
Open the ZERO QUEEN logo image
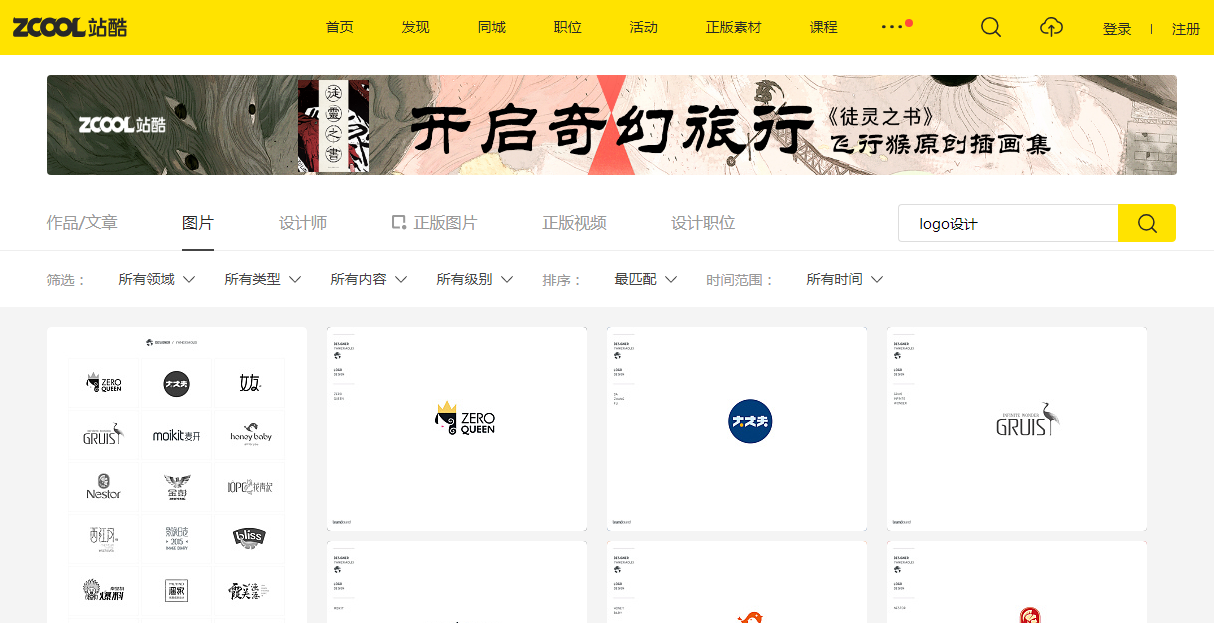[x=457, y=429]
